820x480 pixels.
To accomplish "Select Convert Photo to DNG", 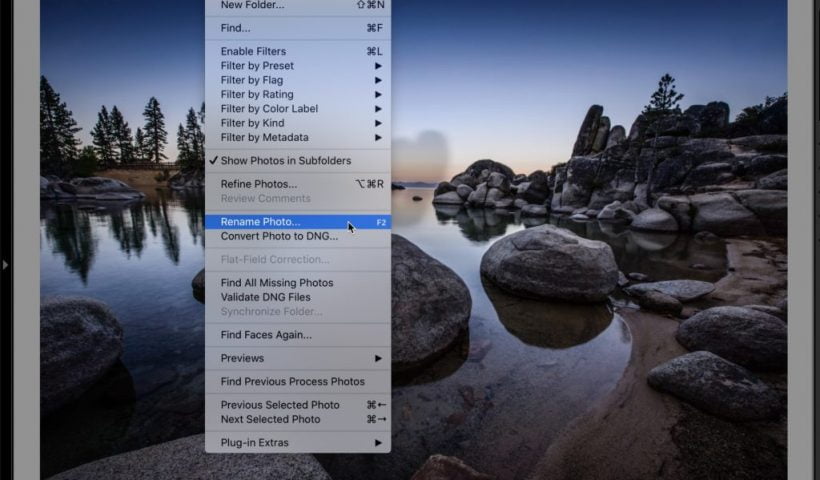I will (279, 236).
